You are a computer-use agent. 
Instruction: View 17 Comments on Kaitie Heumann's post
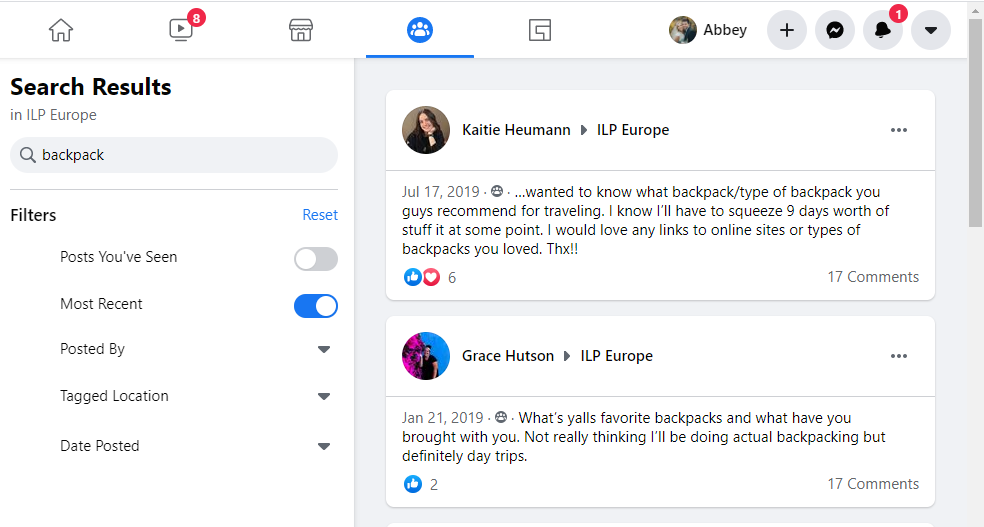[872, 277]
